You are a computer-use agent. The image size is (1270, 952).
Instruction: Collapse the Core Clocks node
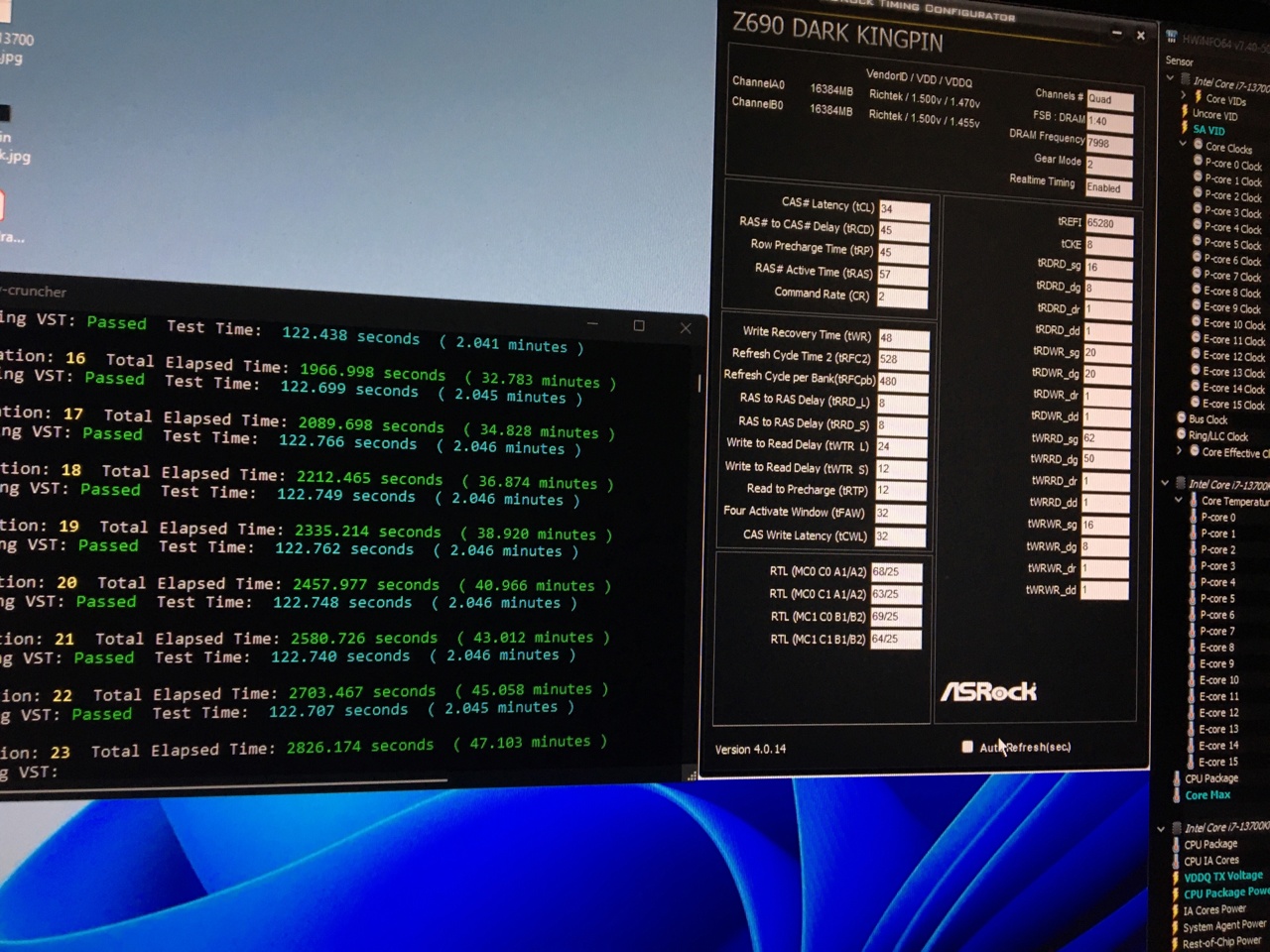pyautogui.click(x=1183, y=144)
